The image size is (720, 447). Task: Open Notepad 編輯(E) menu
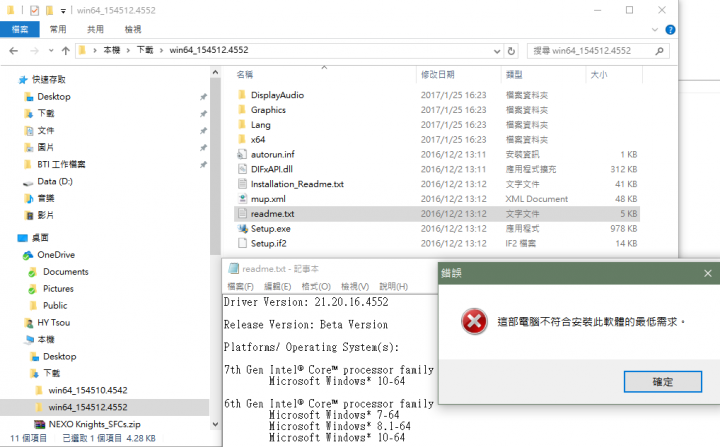coord(277,286)
